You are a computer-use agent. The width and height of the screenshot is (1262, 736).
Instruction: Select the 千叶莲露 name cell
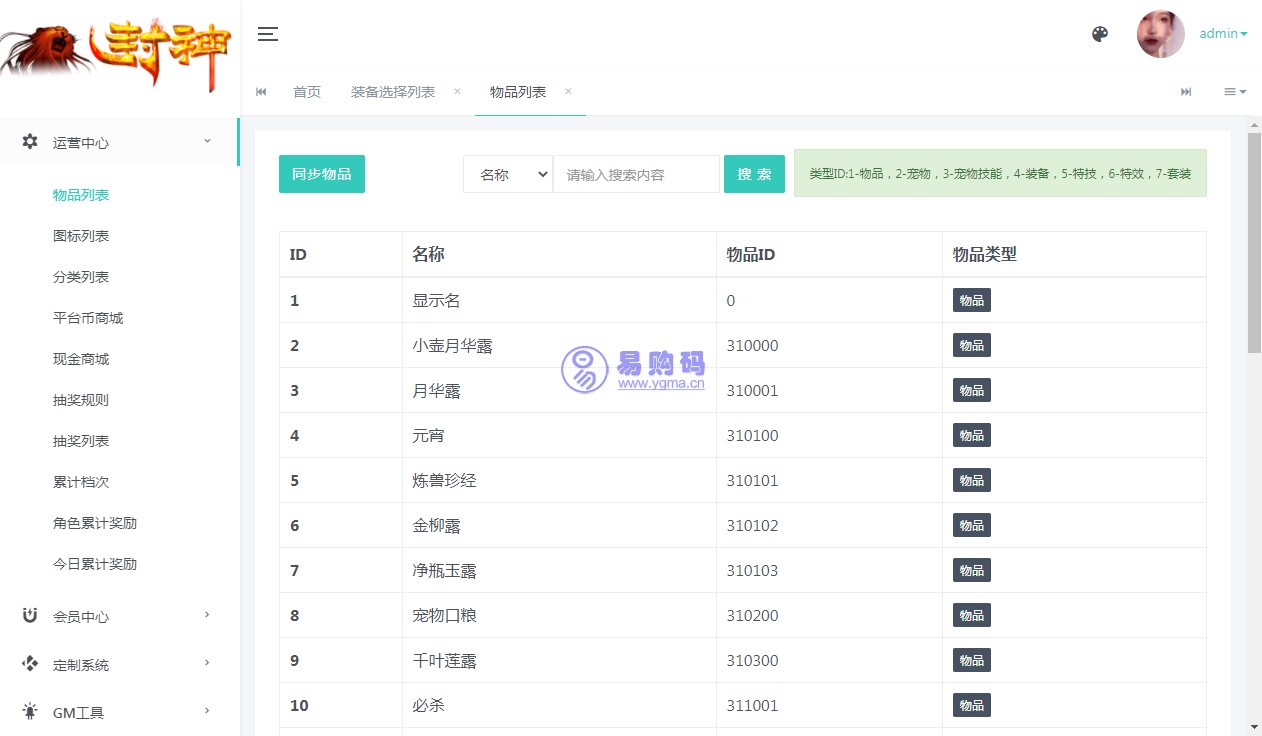tap(559, 660)
